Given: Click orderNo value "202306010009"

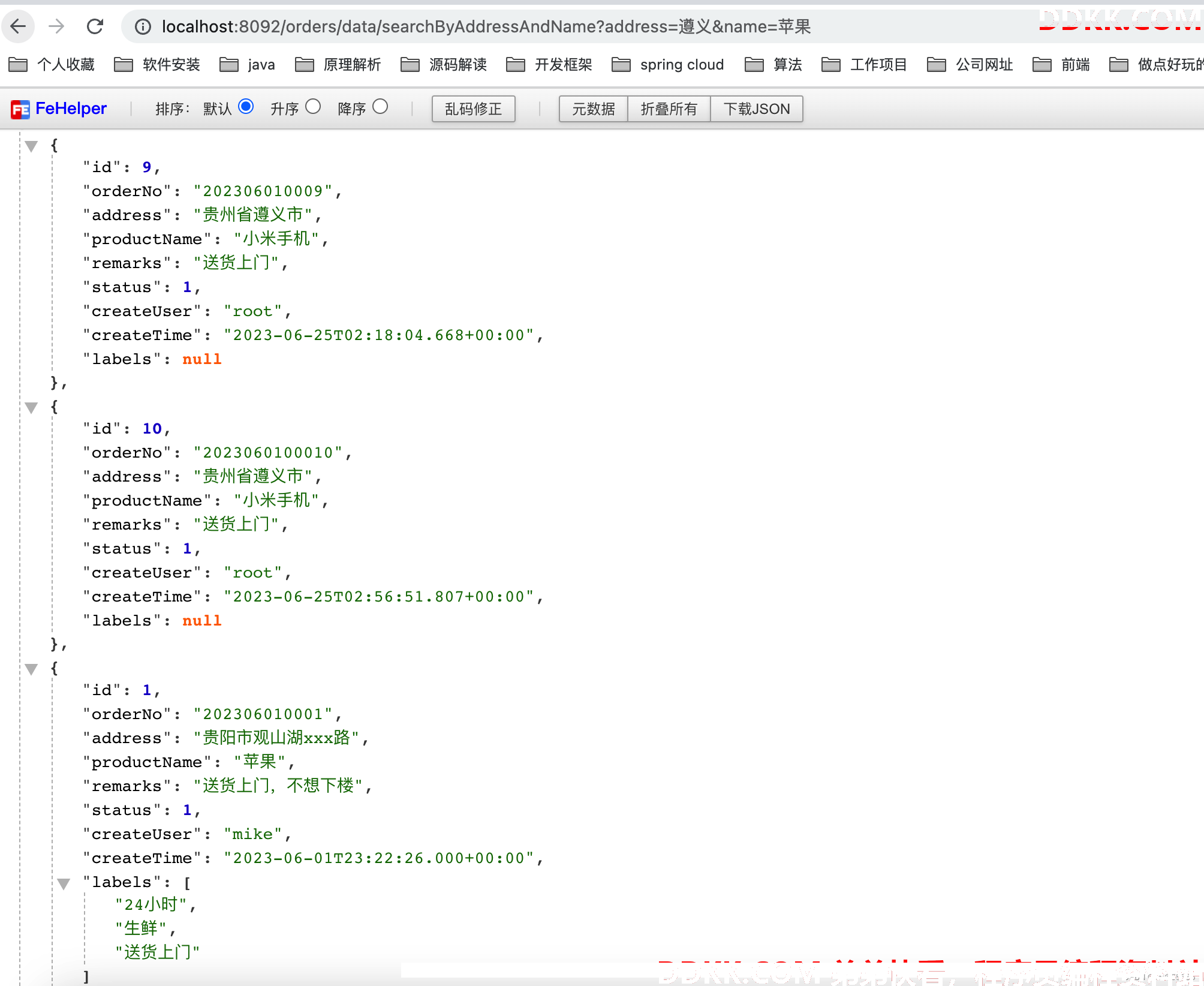Looking at the screenshot, I should click(263, 191).
